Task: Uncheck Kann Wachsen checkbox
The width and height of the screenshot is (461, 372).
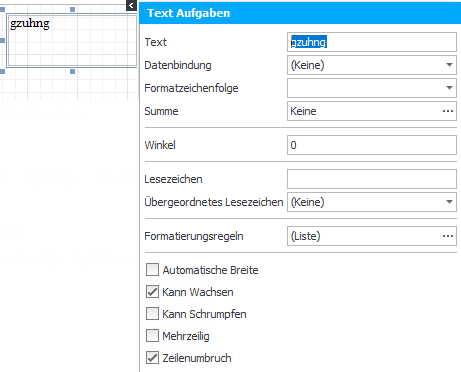Action: pos(152,292)
